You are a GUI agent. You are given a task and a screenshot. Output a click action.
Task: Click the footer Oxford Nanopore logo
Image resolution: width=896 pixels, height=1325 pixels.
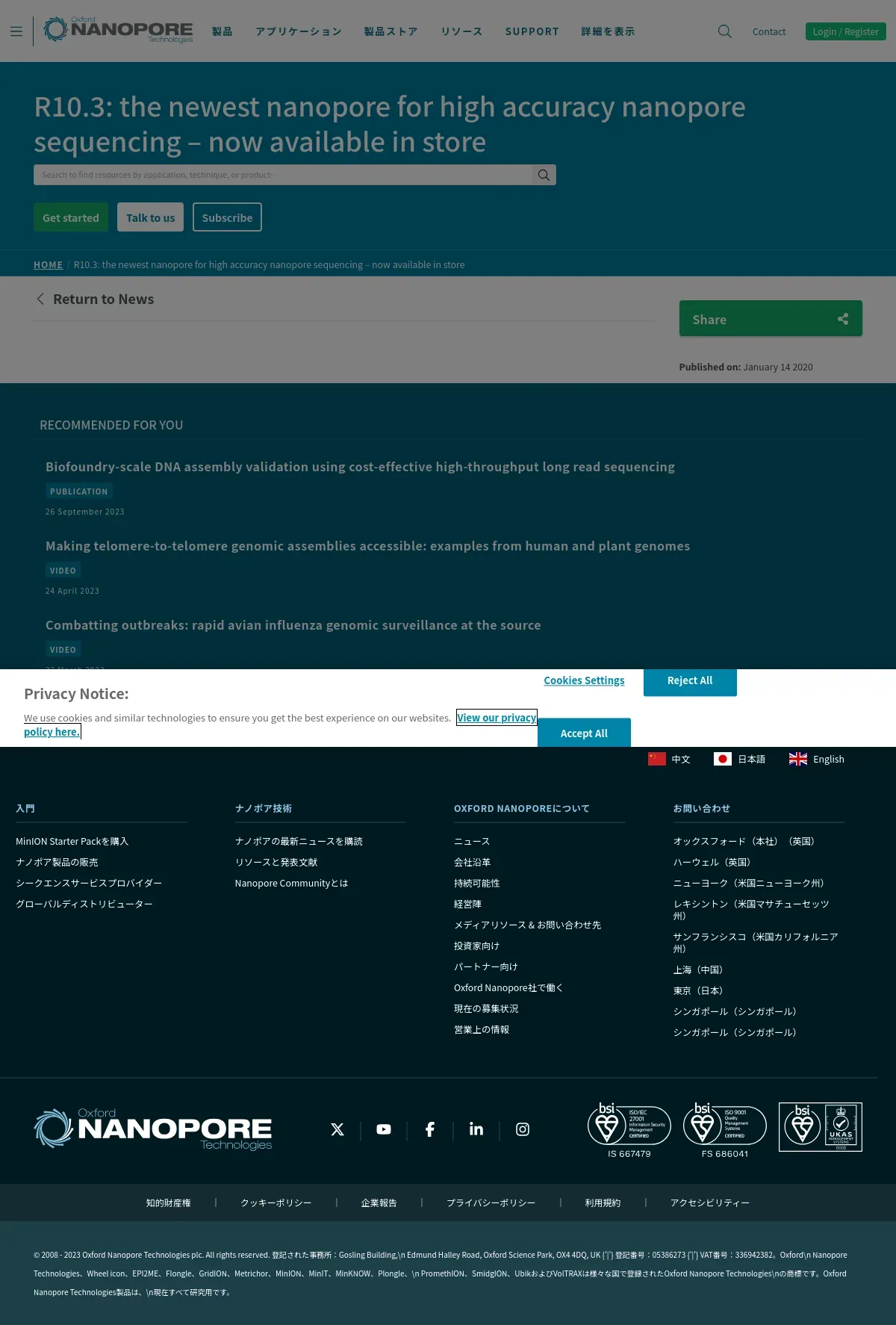click(x=153, y=1129)
